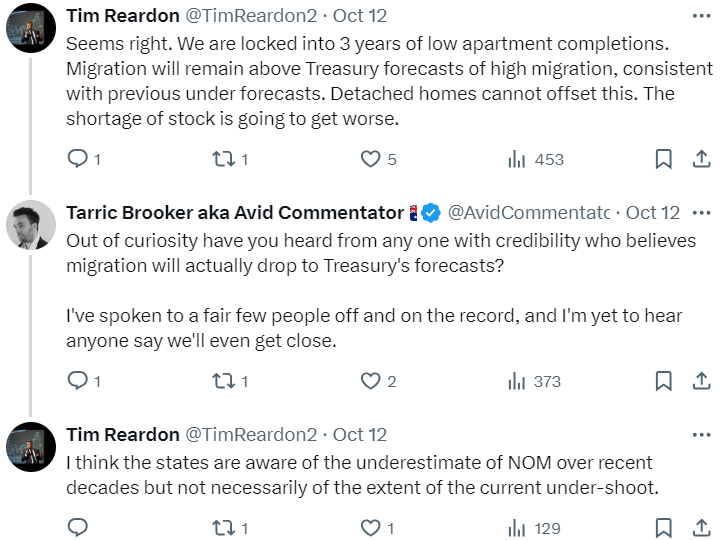726x540 pixels.
Task: Reply to Tim Reardon's first tweet
Action: point(78,159)
